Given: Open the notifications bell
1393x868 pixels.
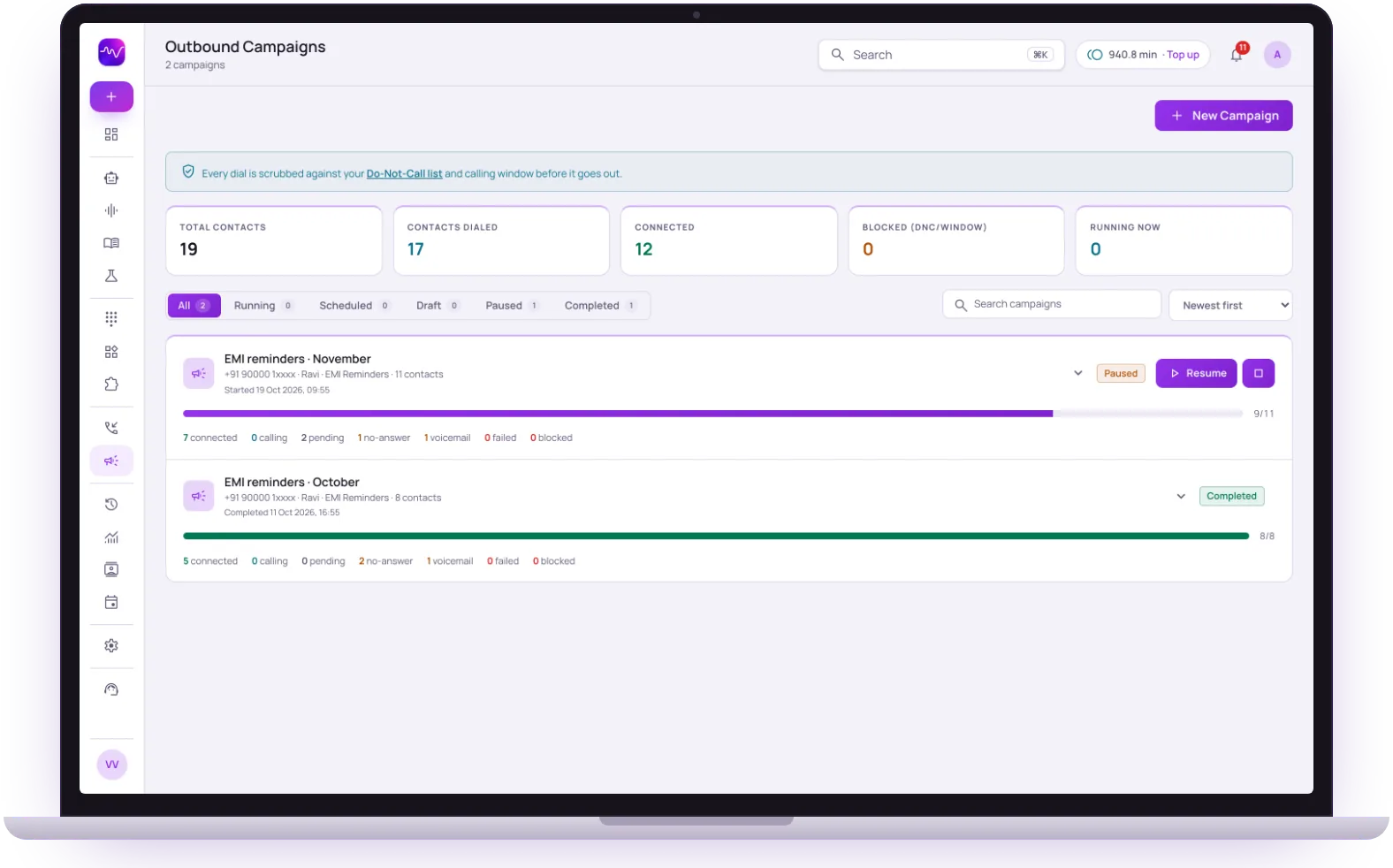Looking at the screenshot, I should coord(1237,55).
